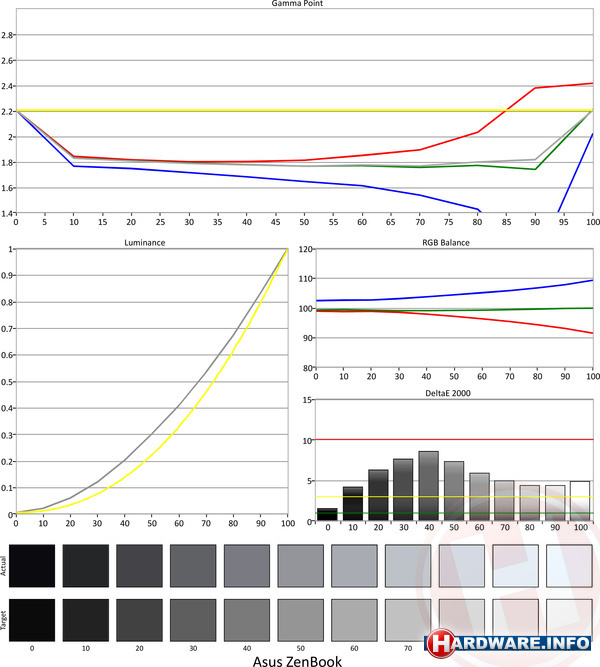Click the blue line in RGB Balance chart
600x667 pixels.
[x=480, y=294]
